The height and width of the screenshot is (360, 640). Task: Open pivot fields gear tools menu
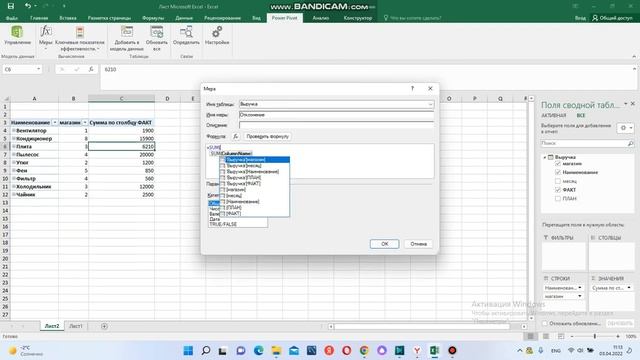[626, 128]
